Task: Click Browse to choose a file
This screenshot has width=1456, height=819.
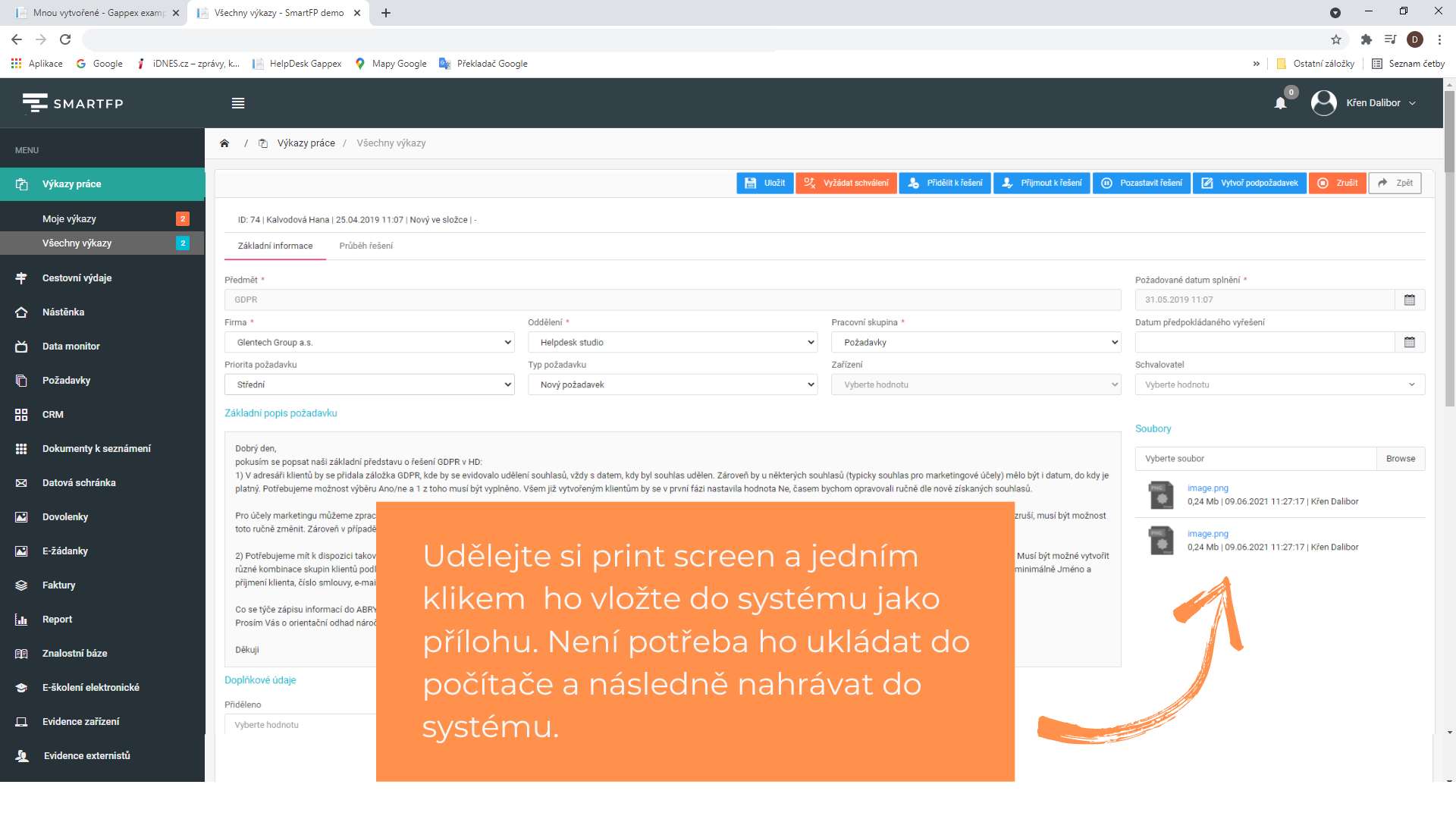Action: click(1400, 459)
